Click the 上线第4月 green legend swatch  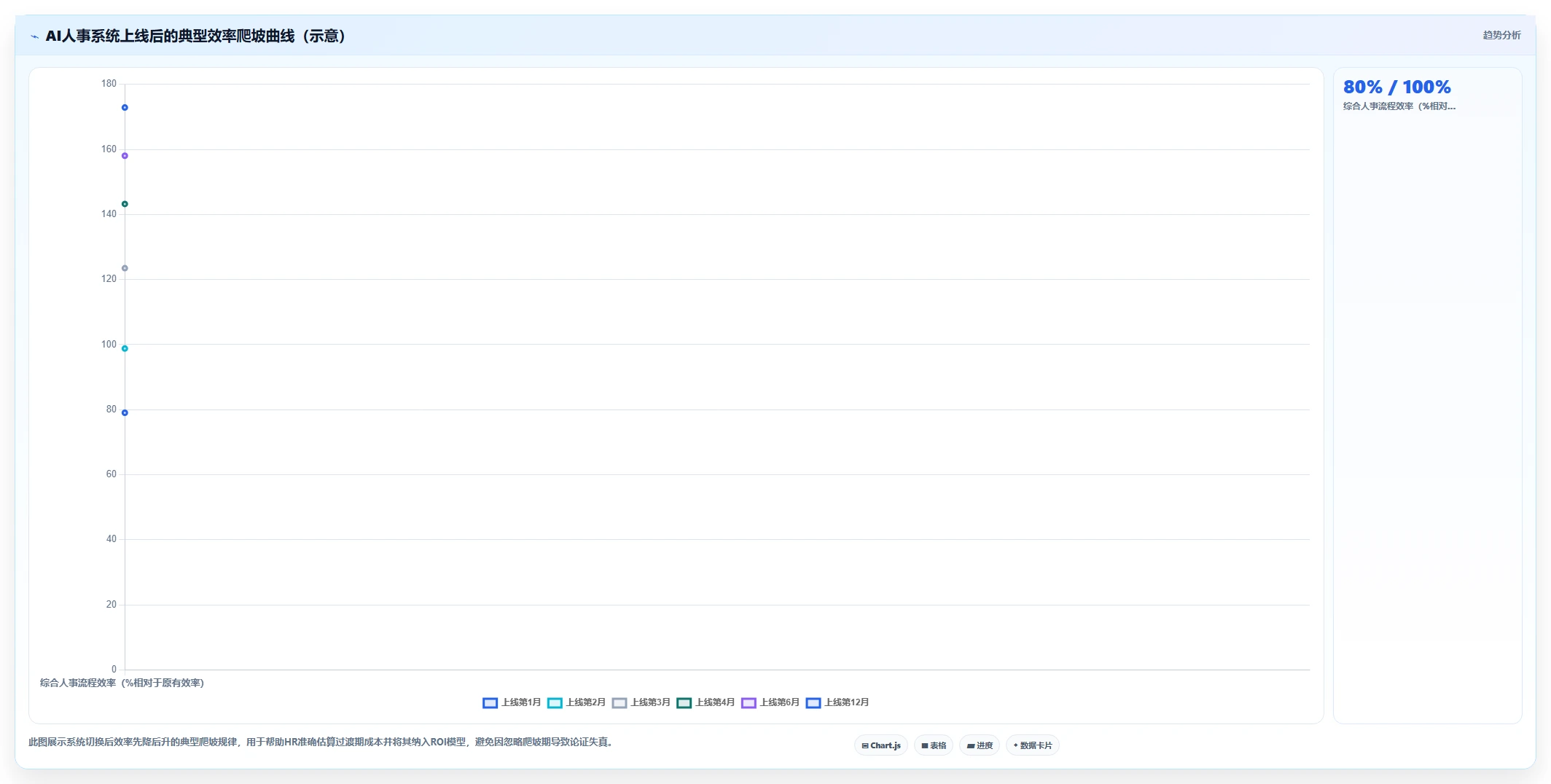point(684,703)
